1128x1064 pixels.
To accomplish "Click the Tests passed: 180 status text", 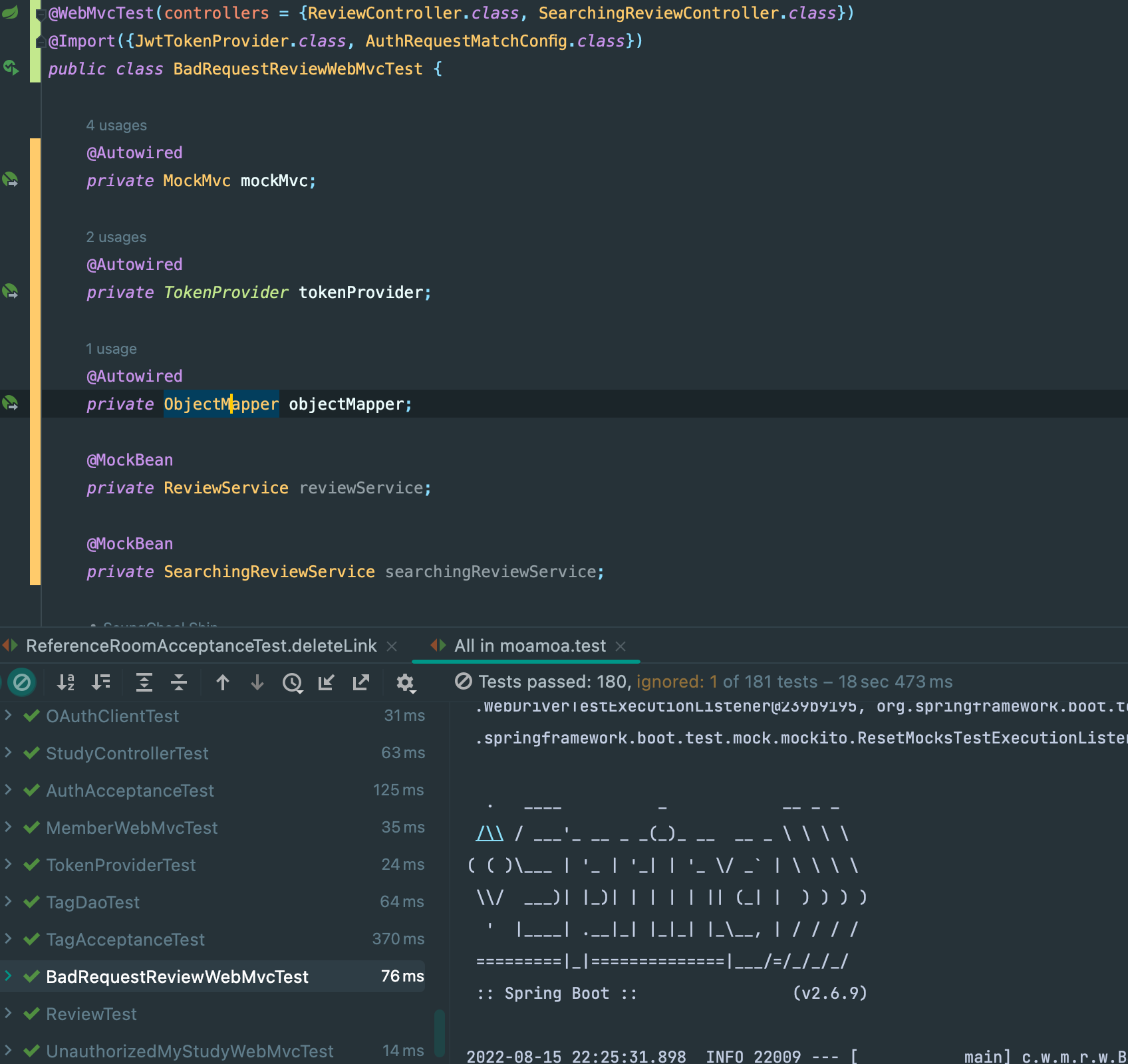I will 555,682.
